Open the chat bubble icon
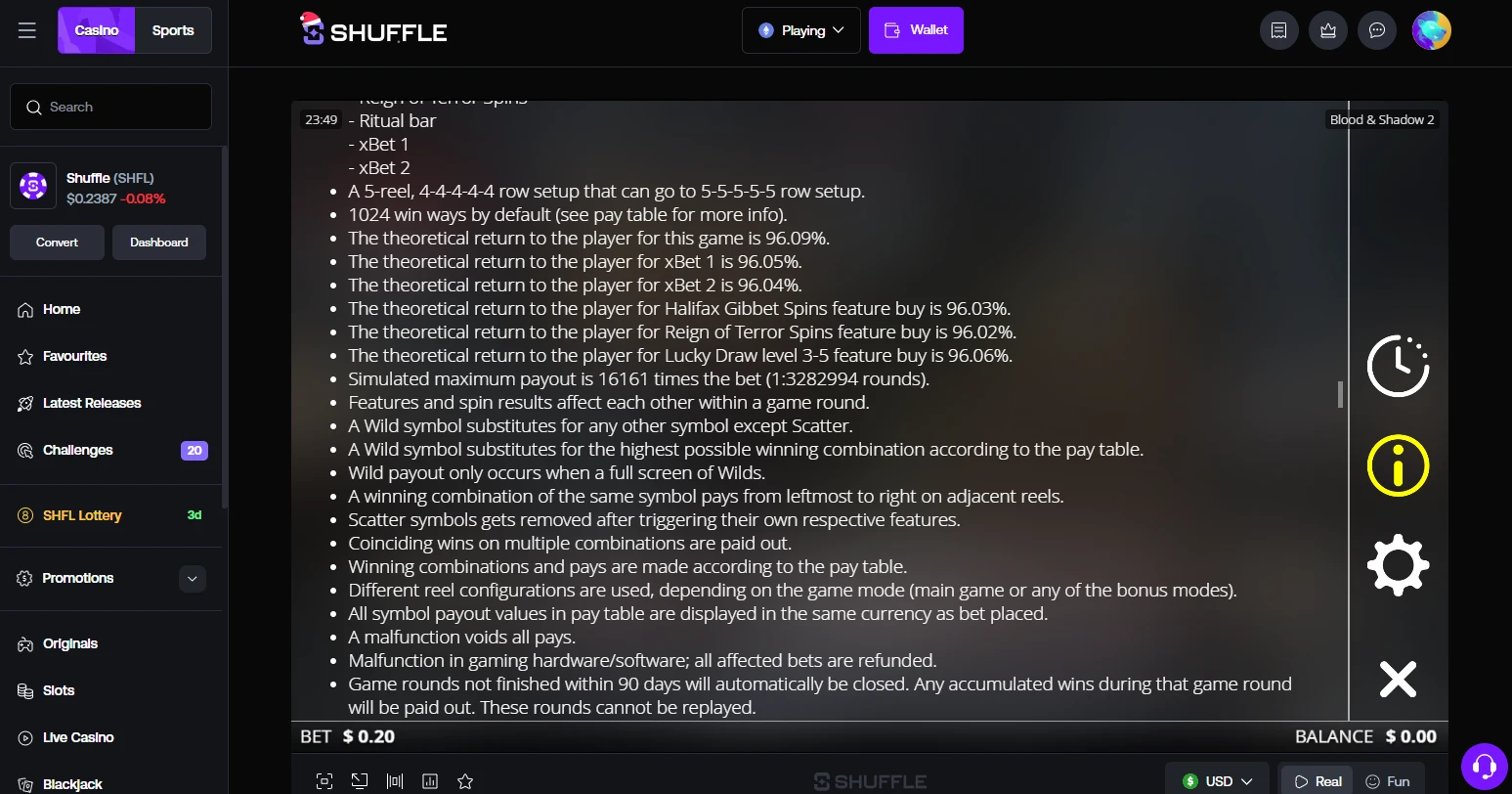This screenshot has width=1512, height=794. (x=1377, y=30)
